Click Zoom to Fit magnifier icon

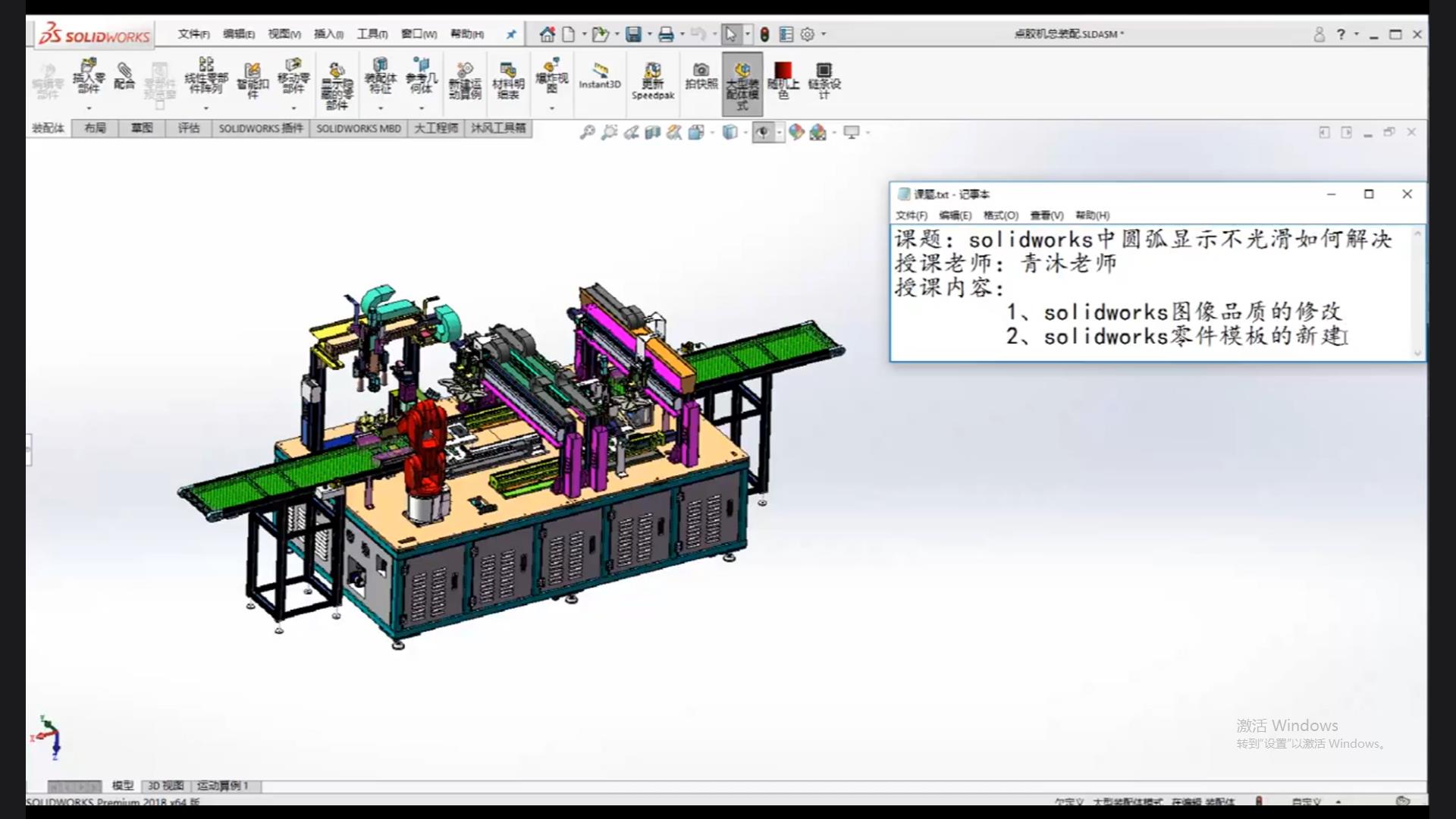tap(587, 133)
